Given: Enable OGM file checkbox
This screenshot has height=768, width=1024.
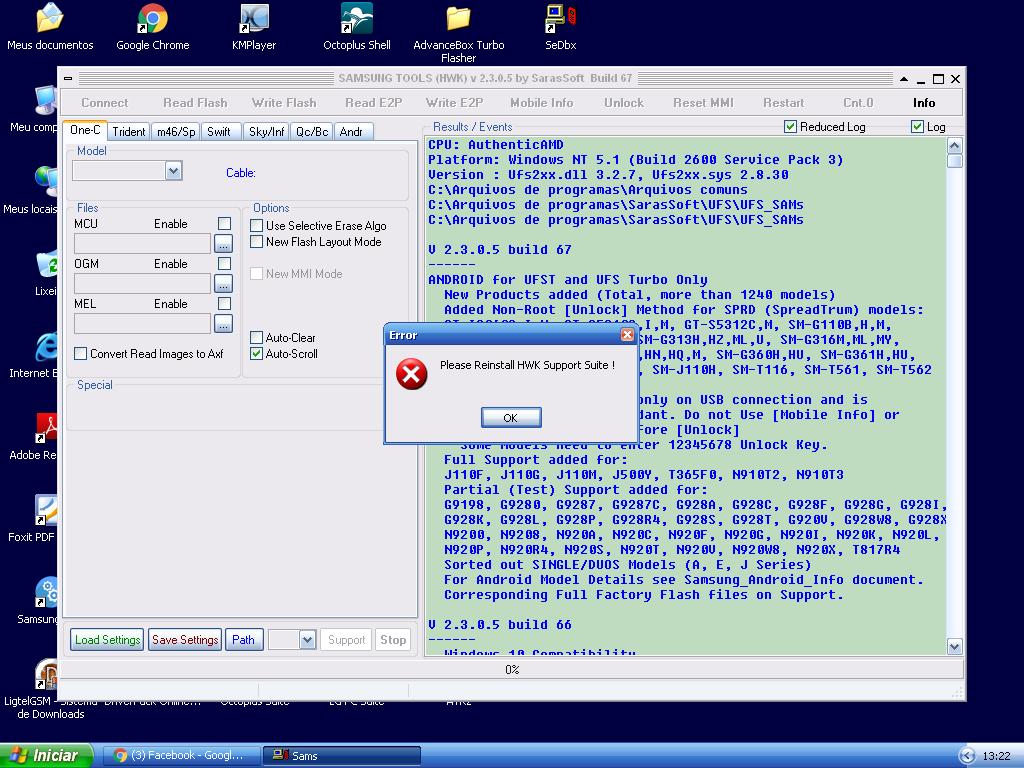Looking at the screenshot, I should tap(224, 263).
